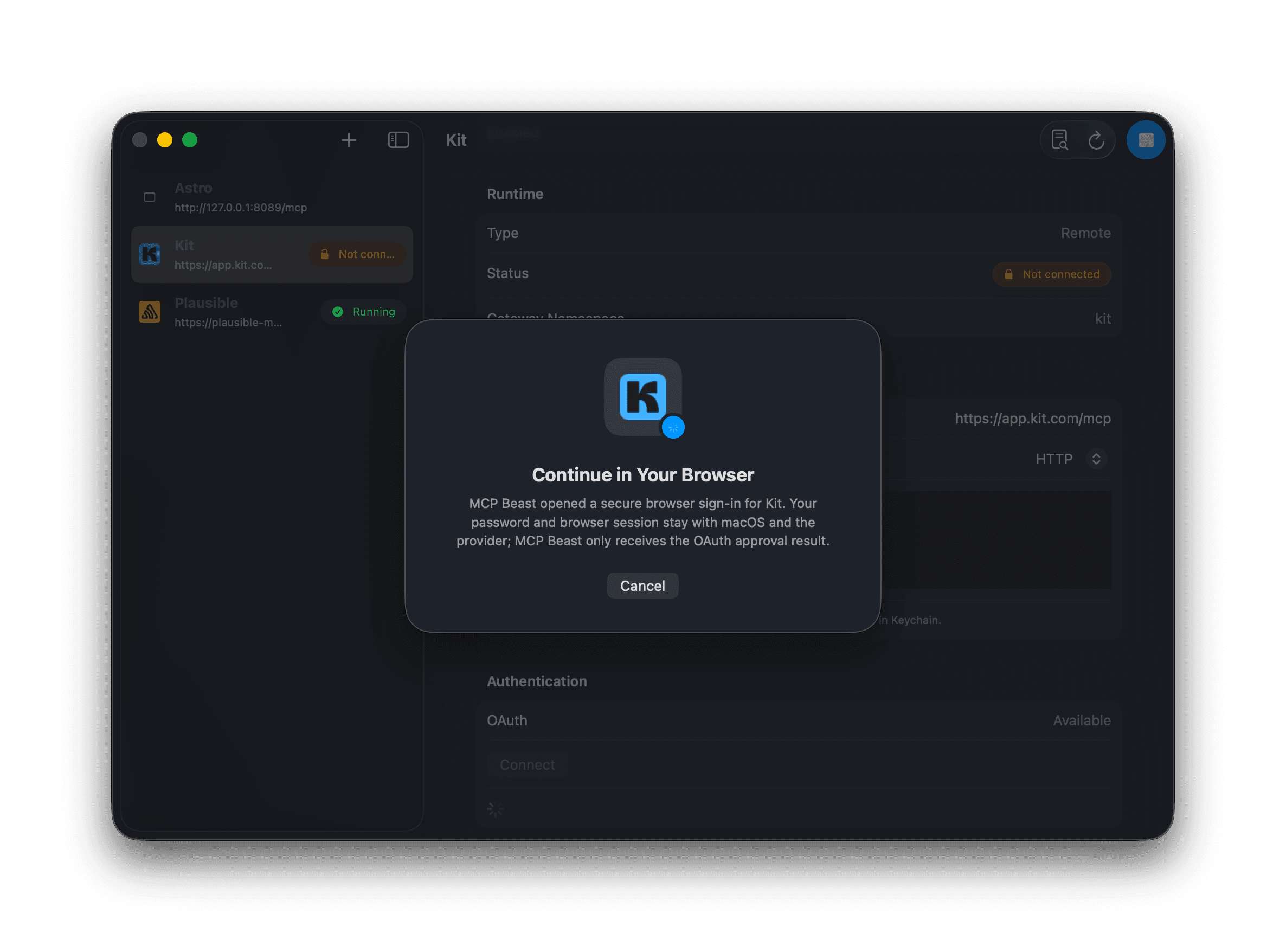Screen dimensions: 1286x952
Task: Click the https://app.kit.com/mcp URL field
Action: (1032, 419)
